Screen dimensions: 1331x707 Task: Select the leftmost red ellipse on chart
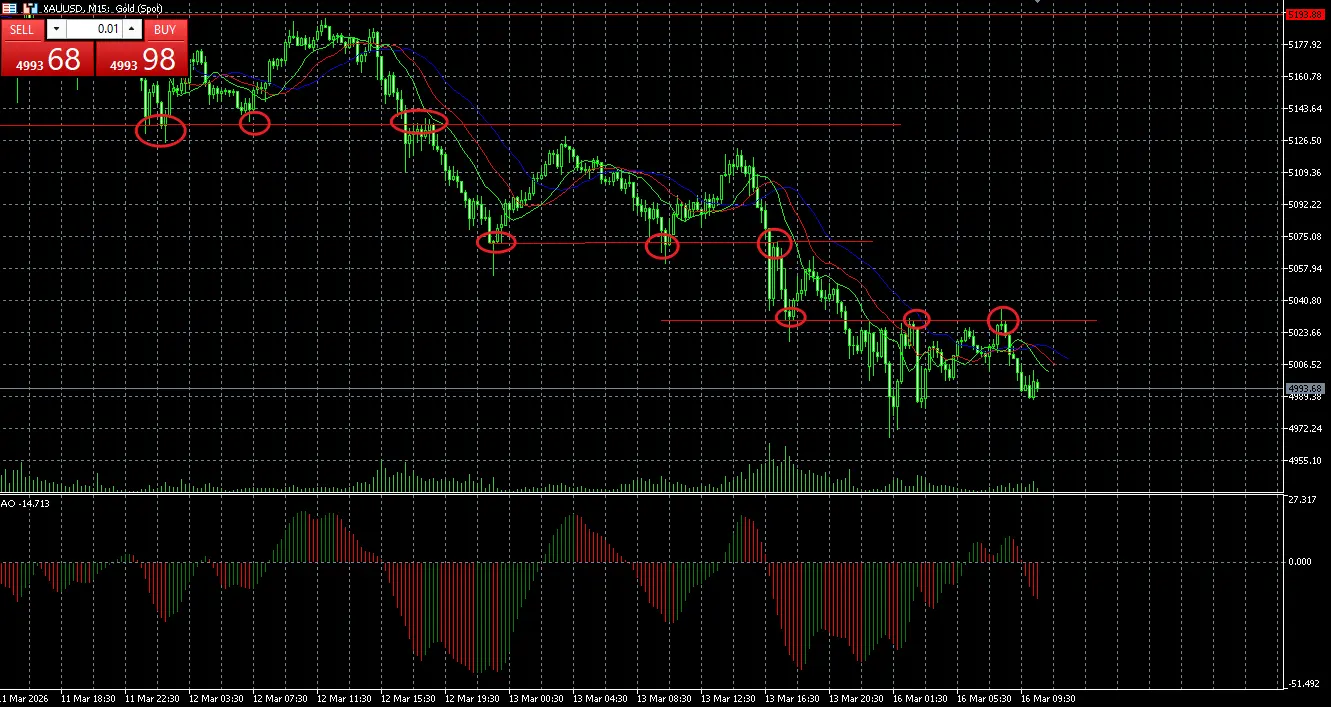pos(160,130)
